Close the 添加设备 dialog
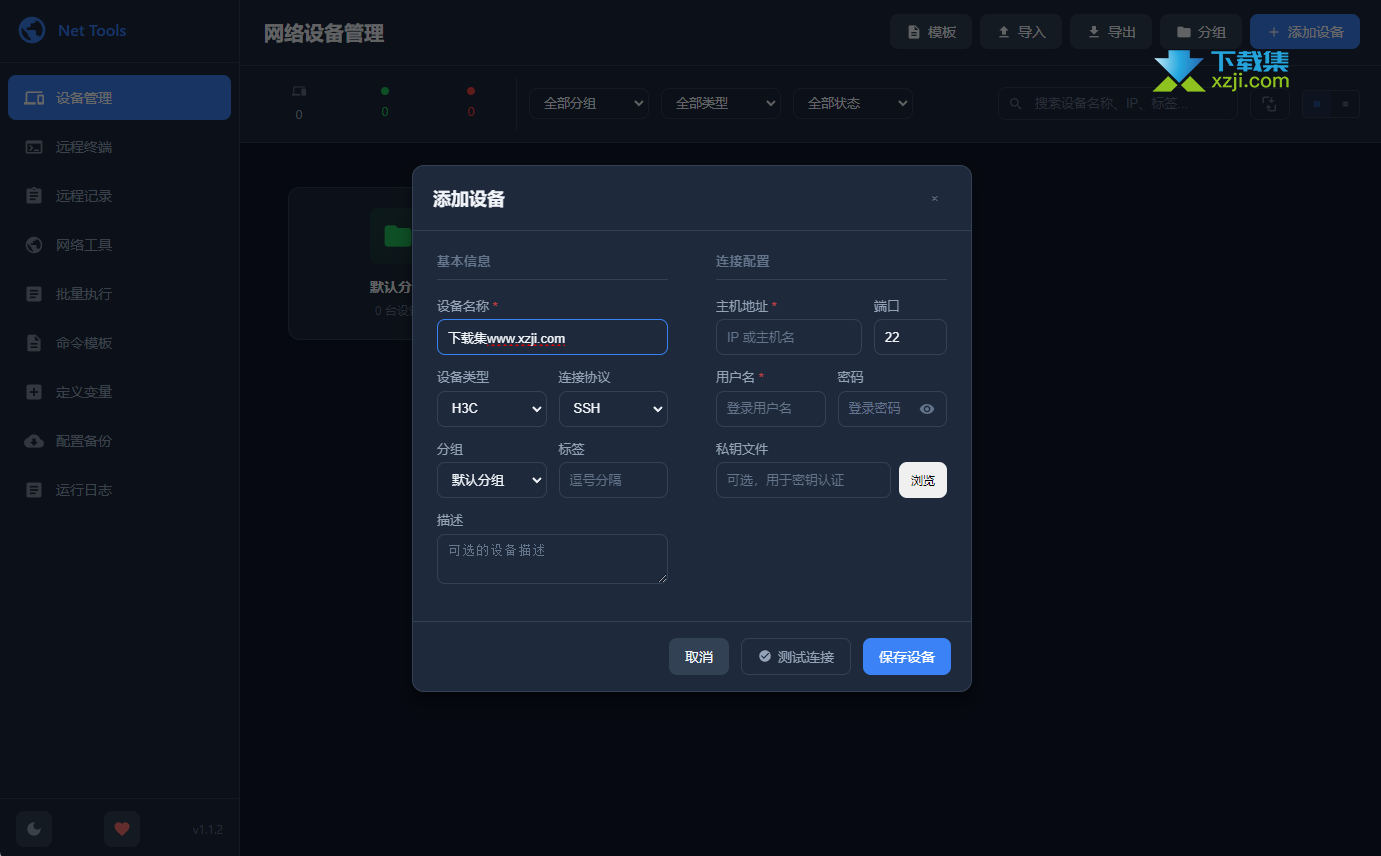Screen dimensions: 1381x856 pyautogui.click(x=934, y=199)
